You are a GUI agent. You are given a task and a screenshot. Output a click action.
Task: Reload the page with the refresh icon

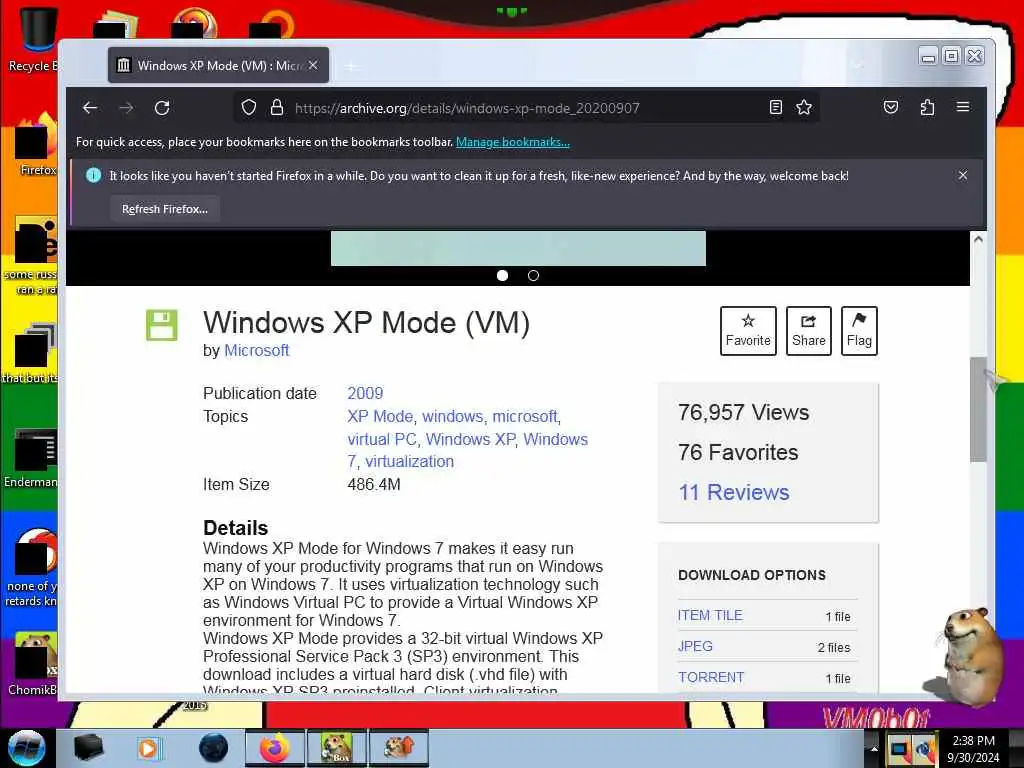pyautogui.click(x=162, y=108)
